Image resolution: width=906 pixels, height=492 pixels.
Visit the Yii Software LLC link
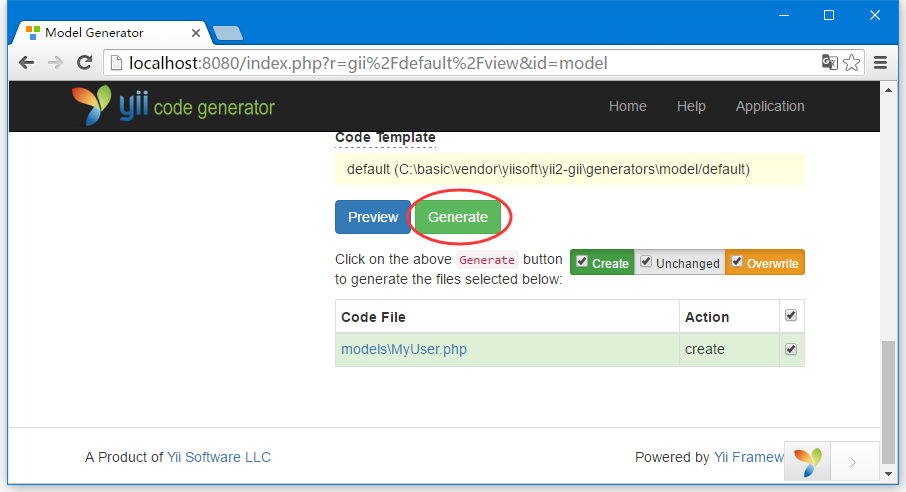coord(218,457)
